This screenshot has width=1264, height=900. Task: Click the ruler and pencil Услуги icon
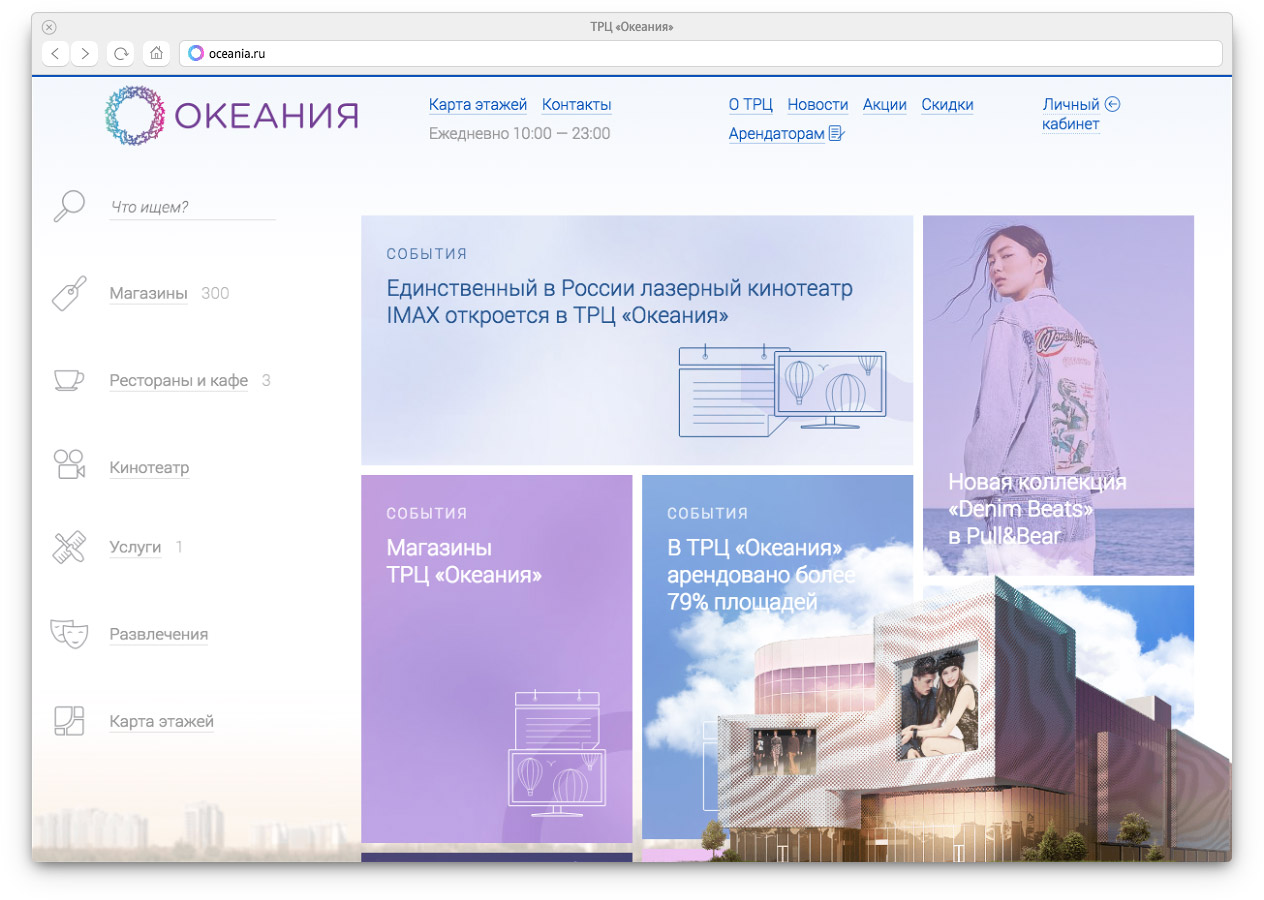pos(69,547)
